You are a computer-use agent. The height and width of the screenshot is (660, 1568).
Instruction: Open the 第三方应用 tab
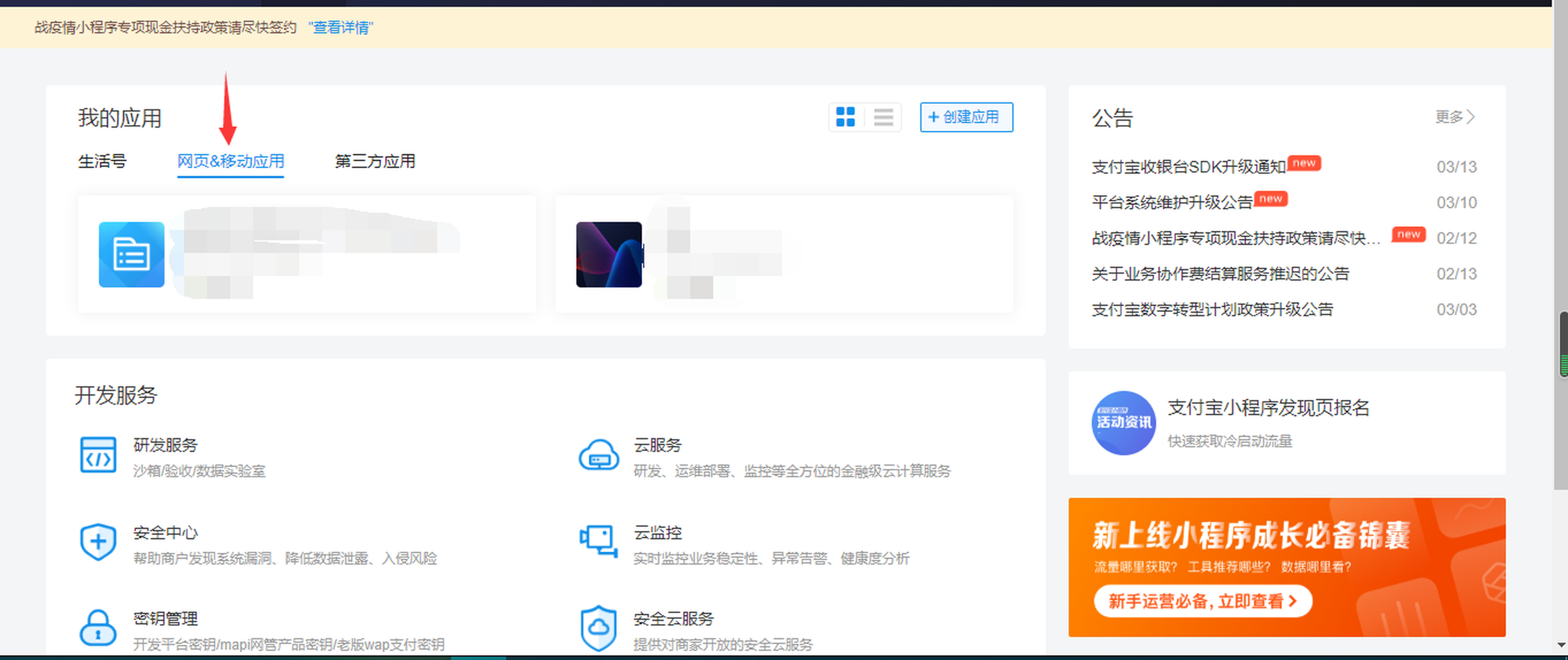(x=375, y=161)
